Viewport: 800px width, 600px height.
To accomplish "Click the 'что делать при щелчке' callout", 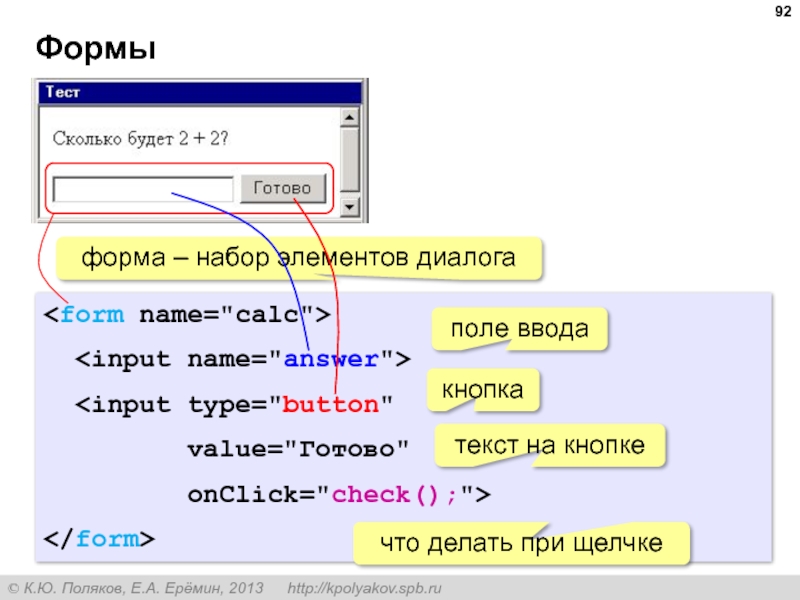I will pyautogui.click(x=521, y=543).
